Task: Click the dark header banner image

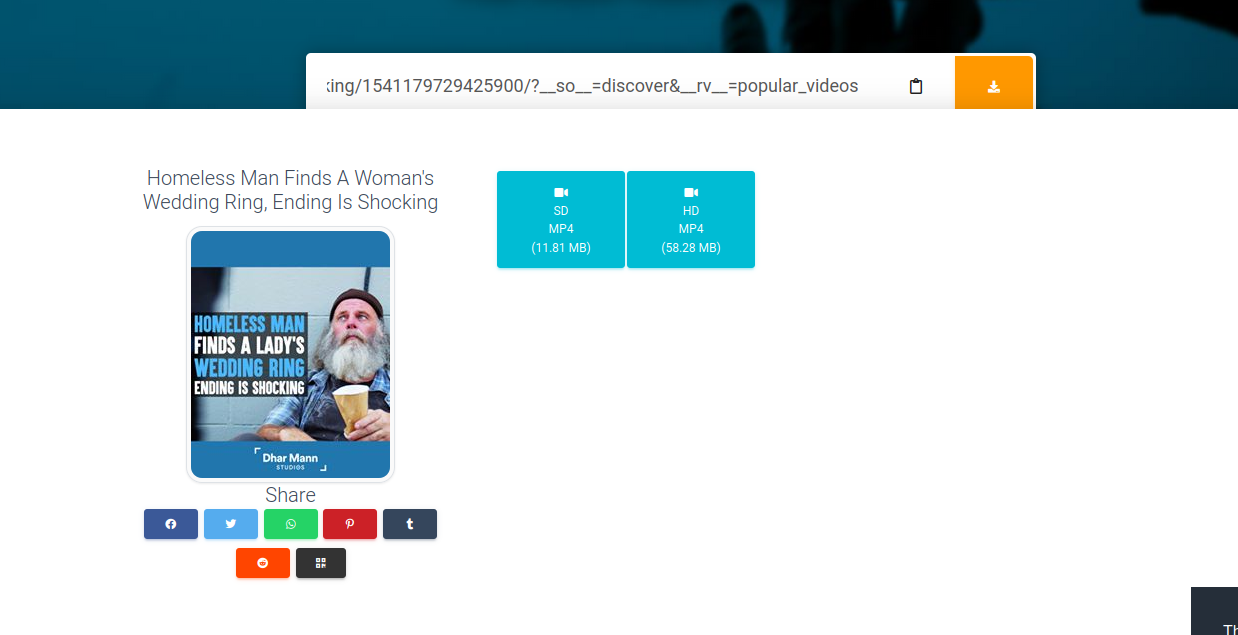Action: [x=150, y=50]
